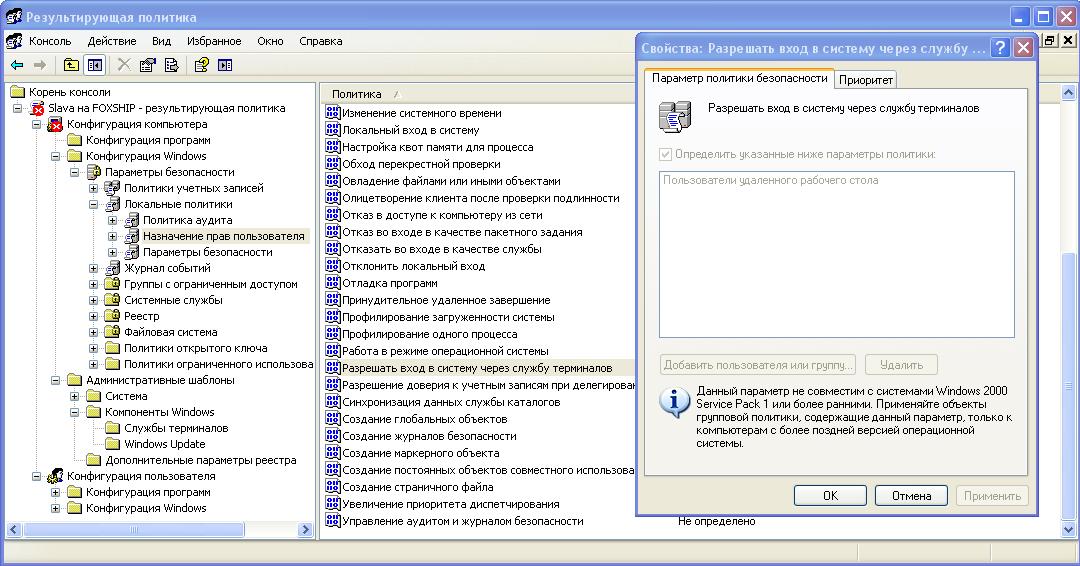Screen dimensions: 1080x566
Task: Select Управление аудитом и журналом безопасности policy
Action: (463, 521)
